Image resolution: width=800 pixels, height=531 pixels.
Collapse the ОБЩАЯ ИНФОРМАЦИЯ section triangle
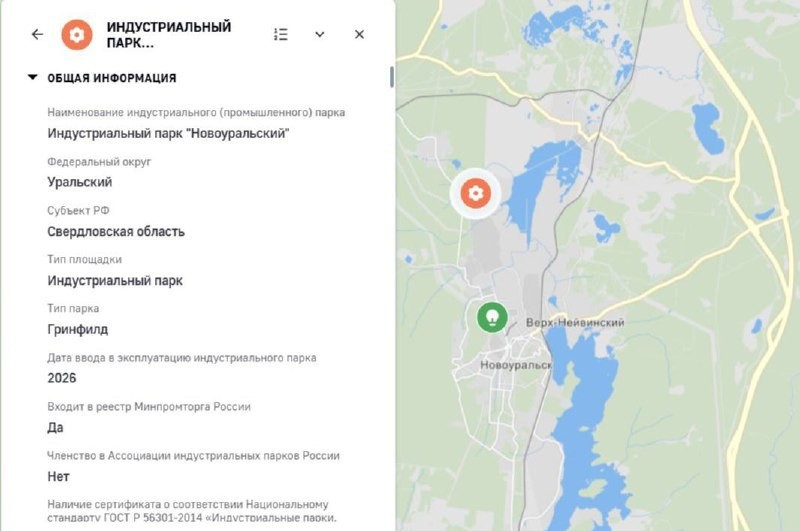(33, 78)
